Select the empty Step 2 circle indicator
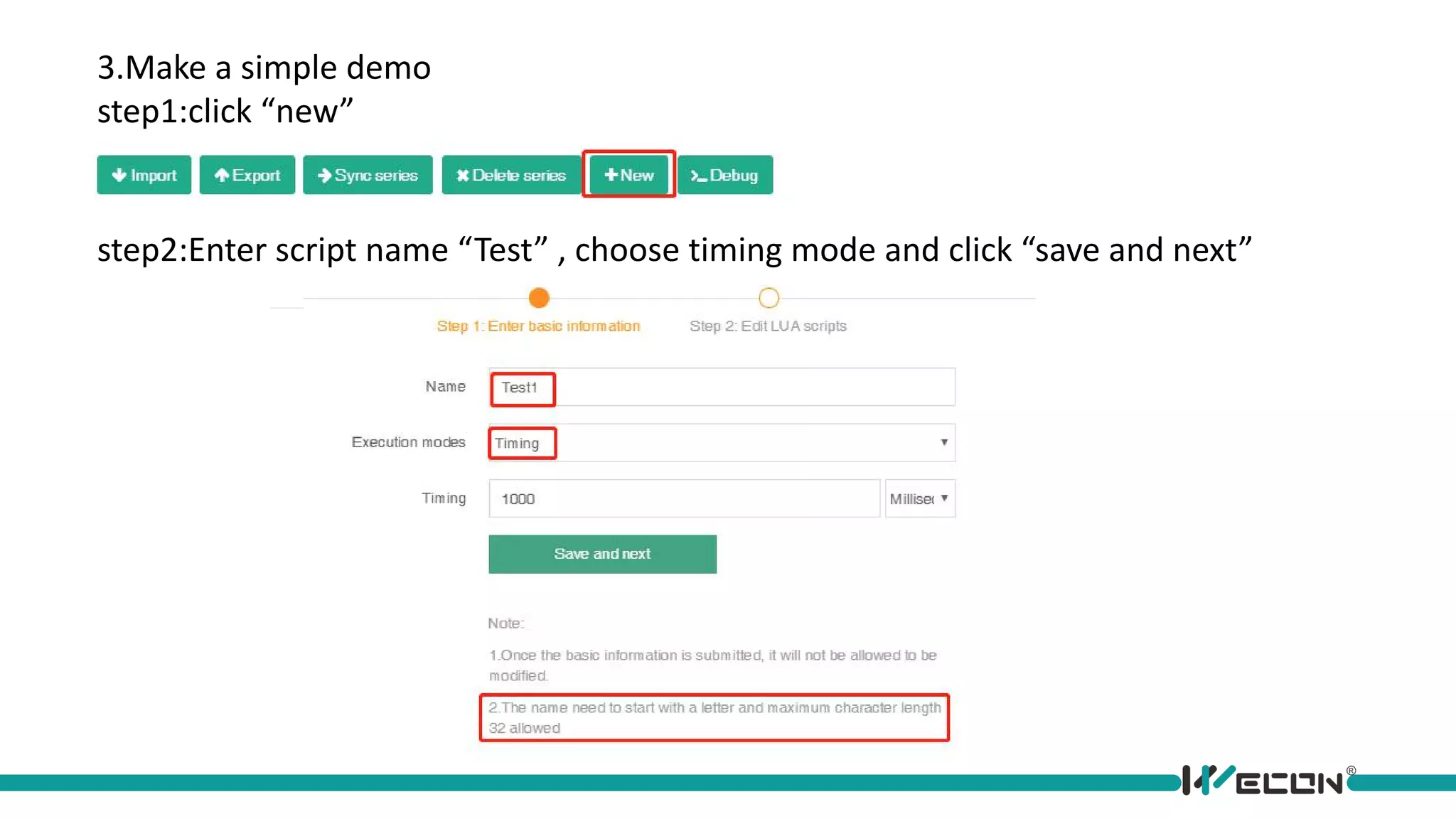The height and width of the screenshot is (819, 1456). [x=769, y=298]
